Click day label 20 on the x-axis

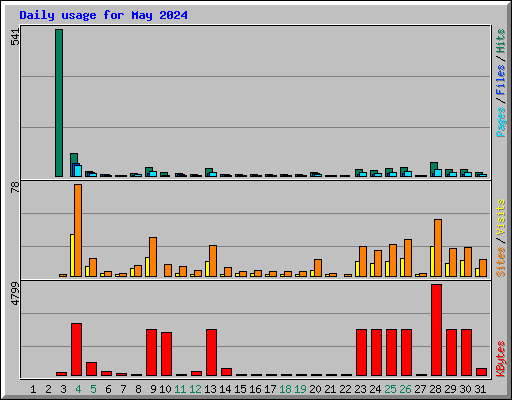pos(315,389)
